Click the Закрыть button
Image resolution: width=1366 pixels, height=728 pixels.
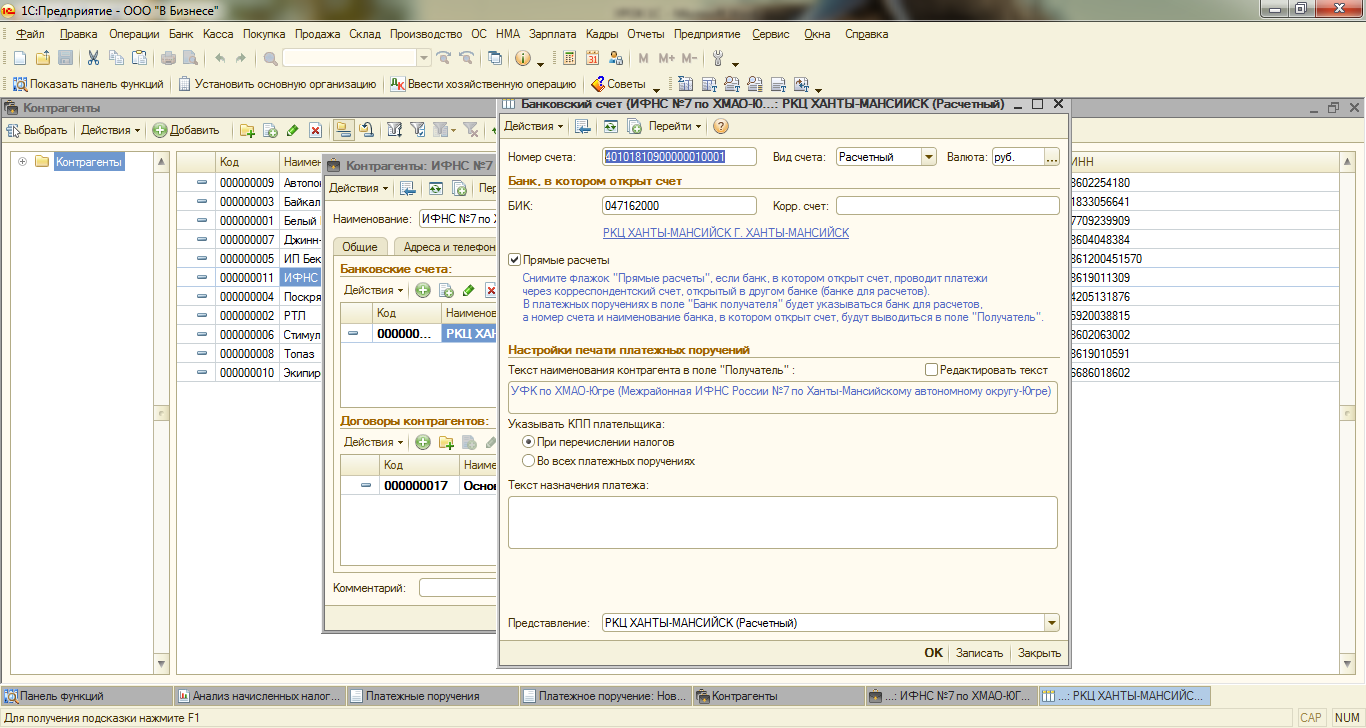(1040, 652)
